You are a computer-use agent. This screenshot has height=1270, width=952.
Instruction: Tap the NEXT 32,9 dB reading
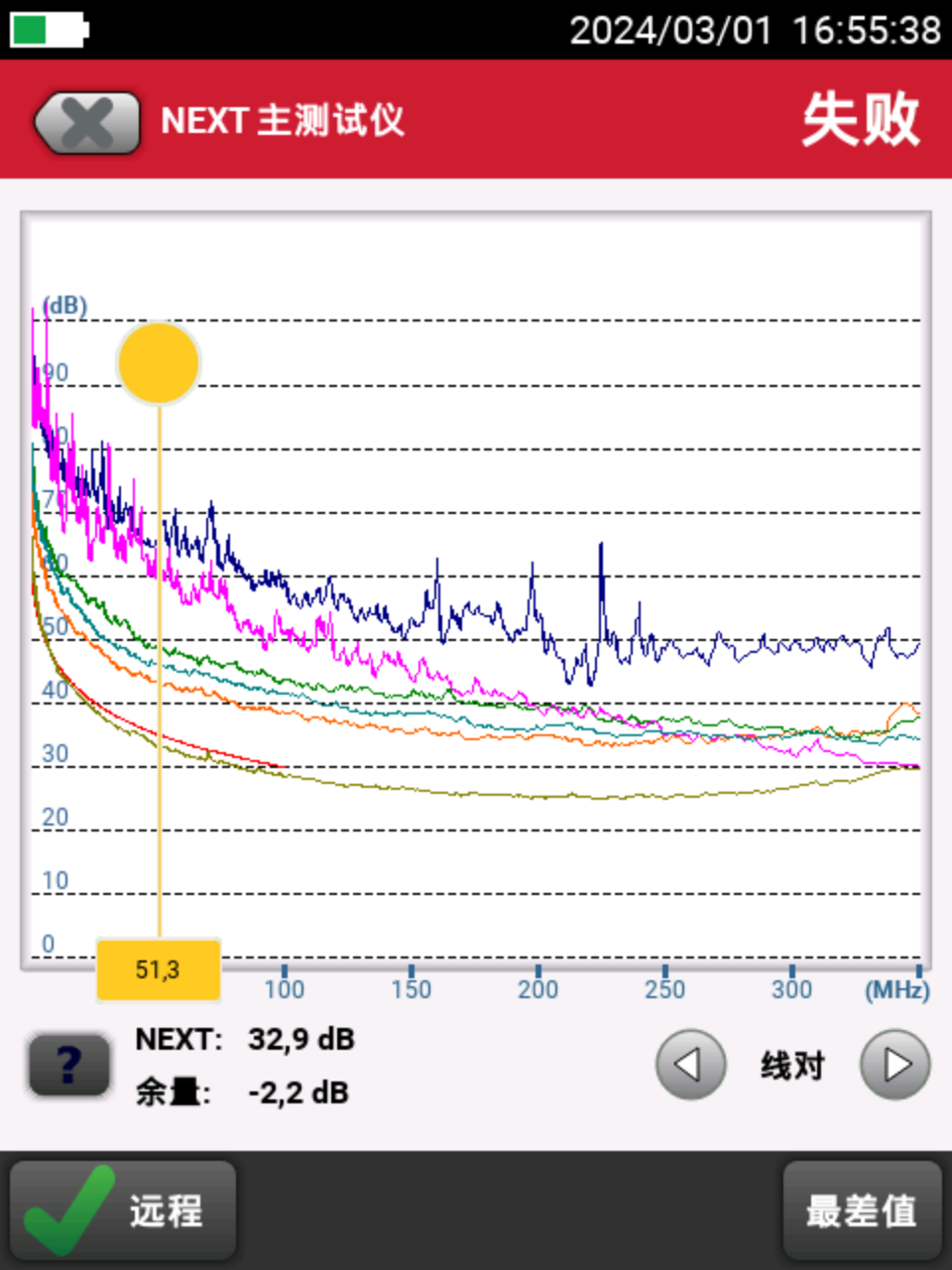(x=300, y=1039)
